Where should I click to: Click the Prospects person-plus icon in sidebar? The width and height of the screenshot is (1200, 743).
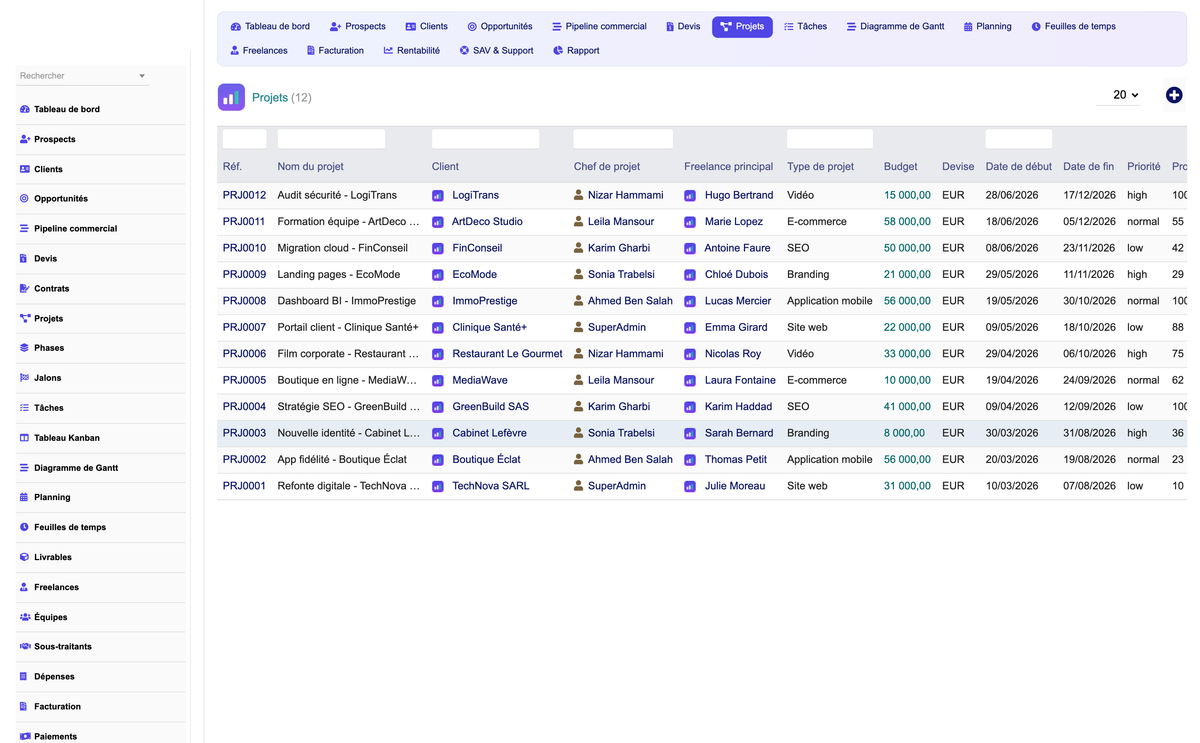click(x=25, y=139)
